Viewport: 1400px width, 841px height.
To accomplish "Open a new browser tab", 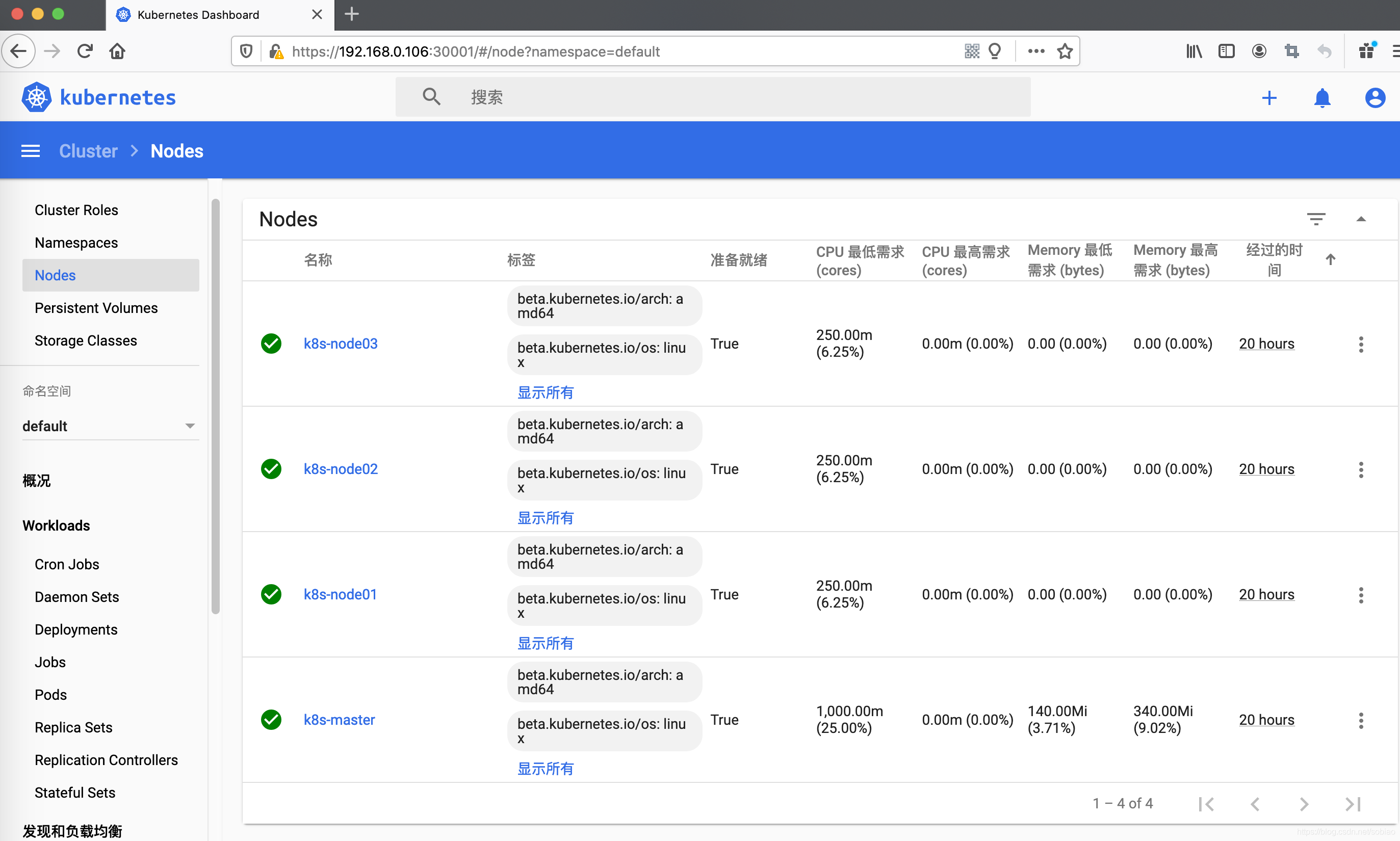I will [x=351, y=14].
